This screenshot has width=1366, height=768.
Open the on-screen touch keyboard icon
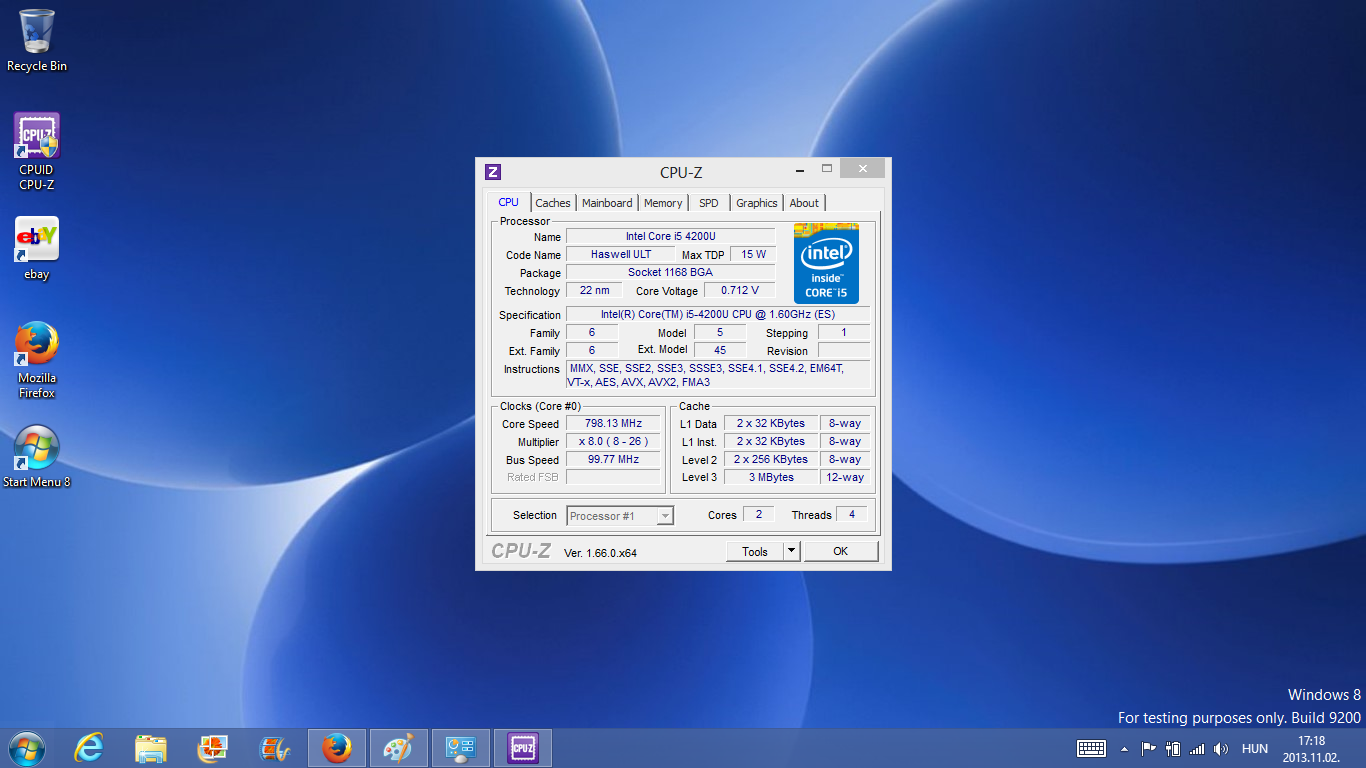click(x=1091, y=748)
